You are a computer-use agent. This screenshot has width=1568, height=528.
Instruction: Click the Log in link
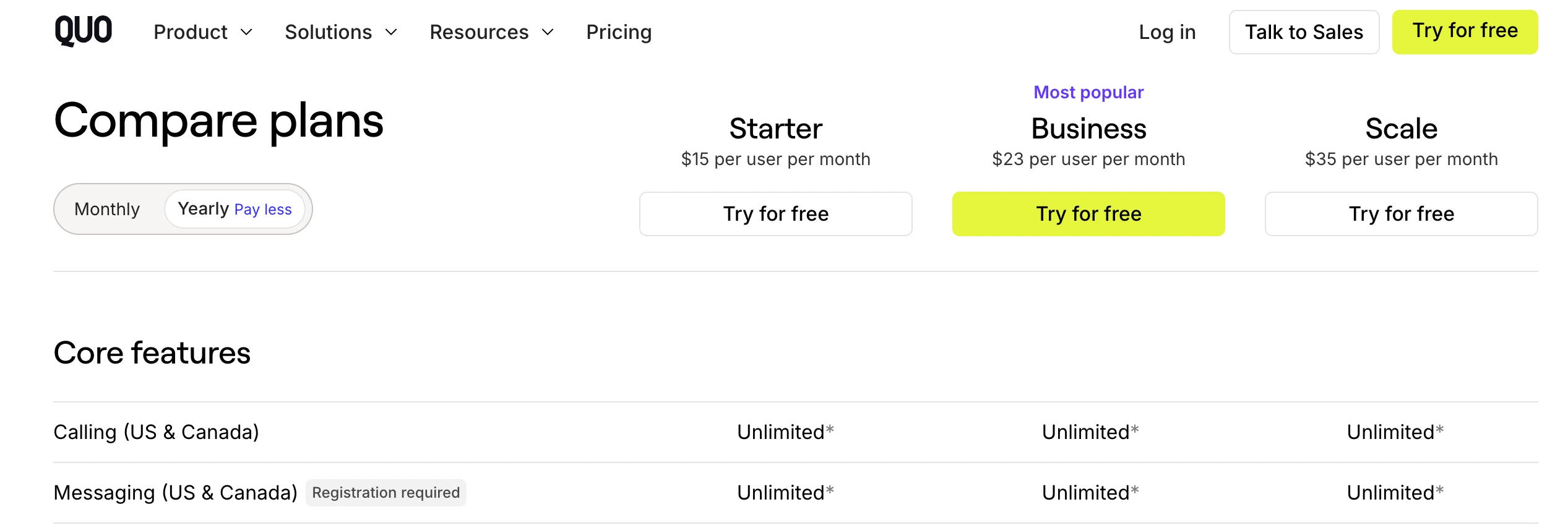pyautogui.click(x=1167, y=32)
